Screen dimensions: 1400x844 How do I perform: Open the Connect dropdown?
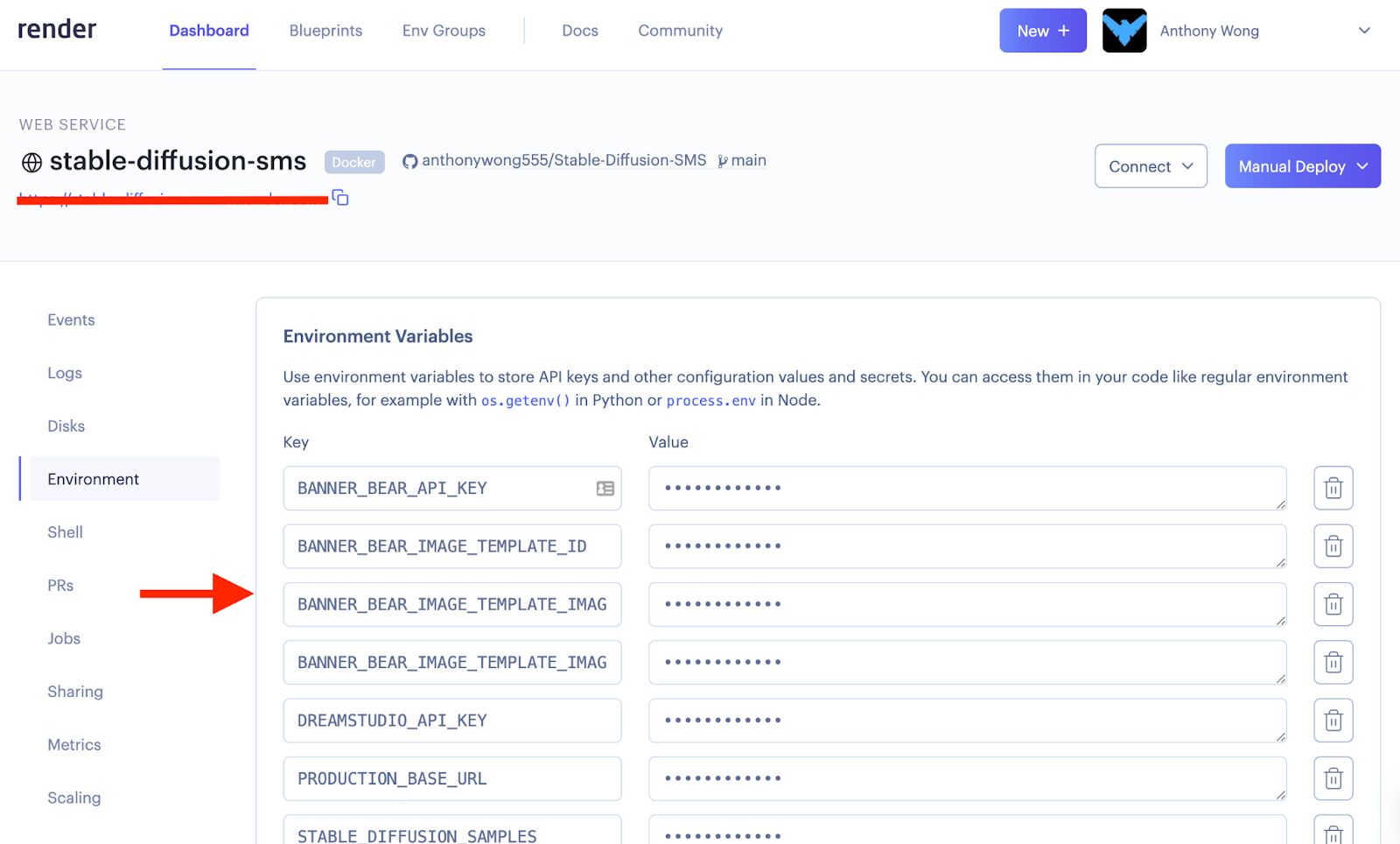1151,166
